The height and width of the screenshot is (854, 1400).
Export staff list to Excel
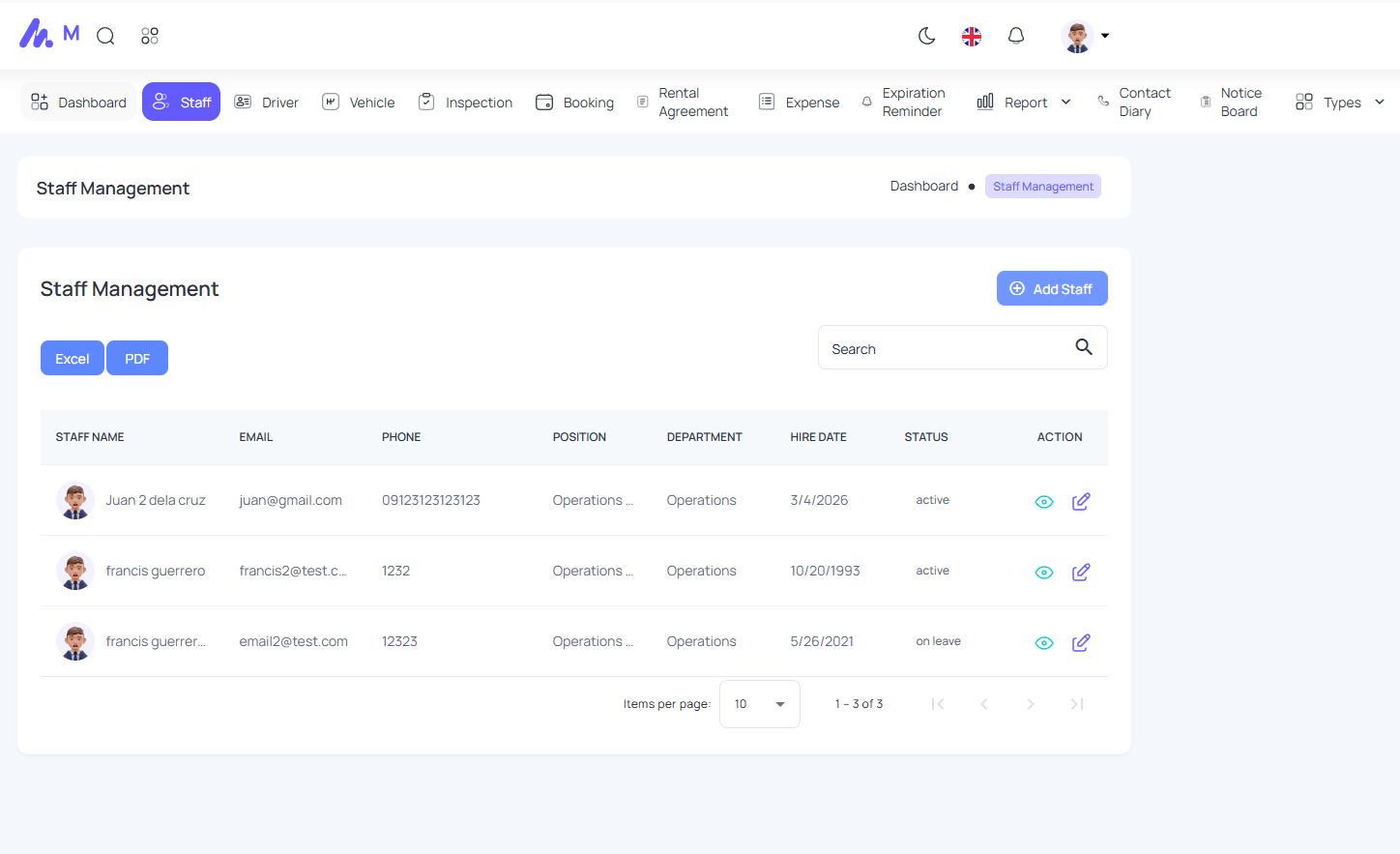[x=72, y=357]
